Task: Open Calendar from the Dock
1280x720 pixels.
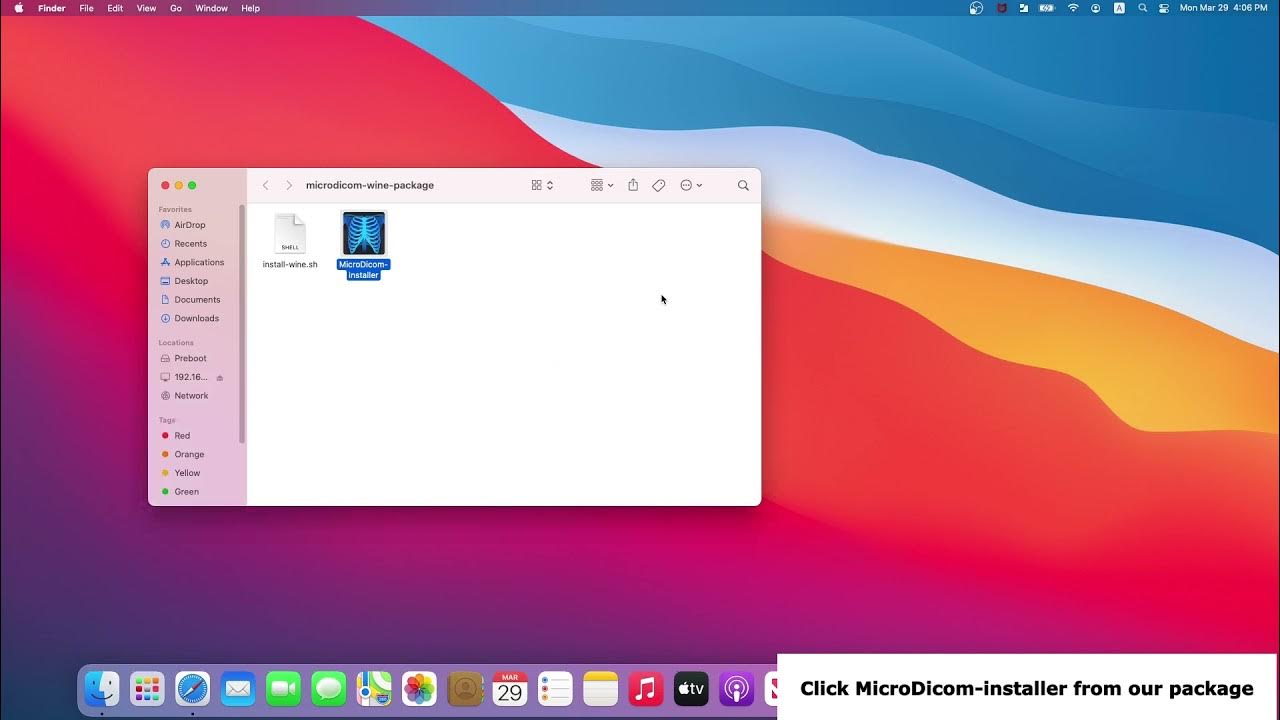Action: 510,688
